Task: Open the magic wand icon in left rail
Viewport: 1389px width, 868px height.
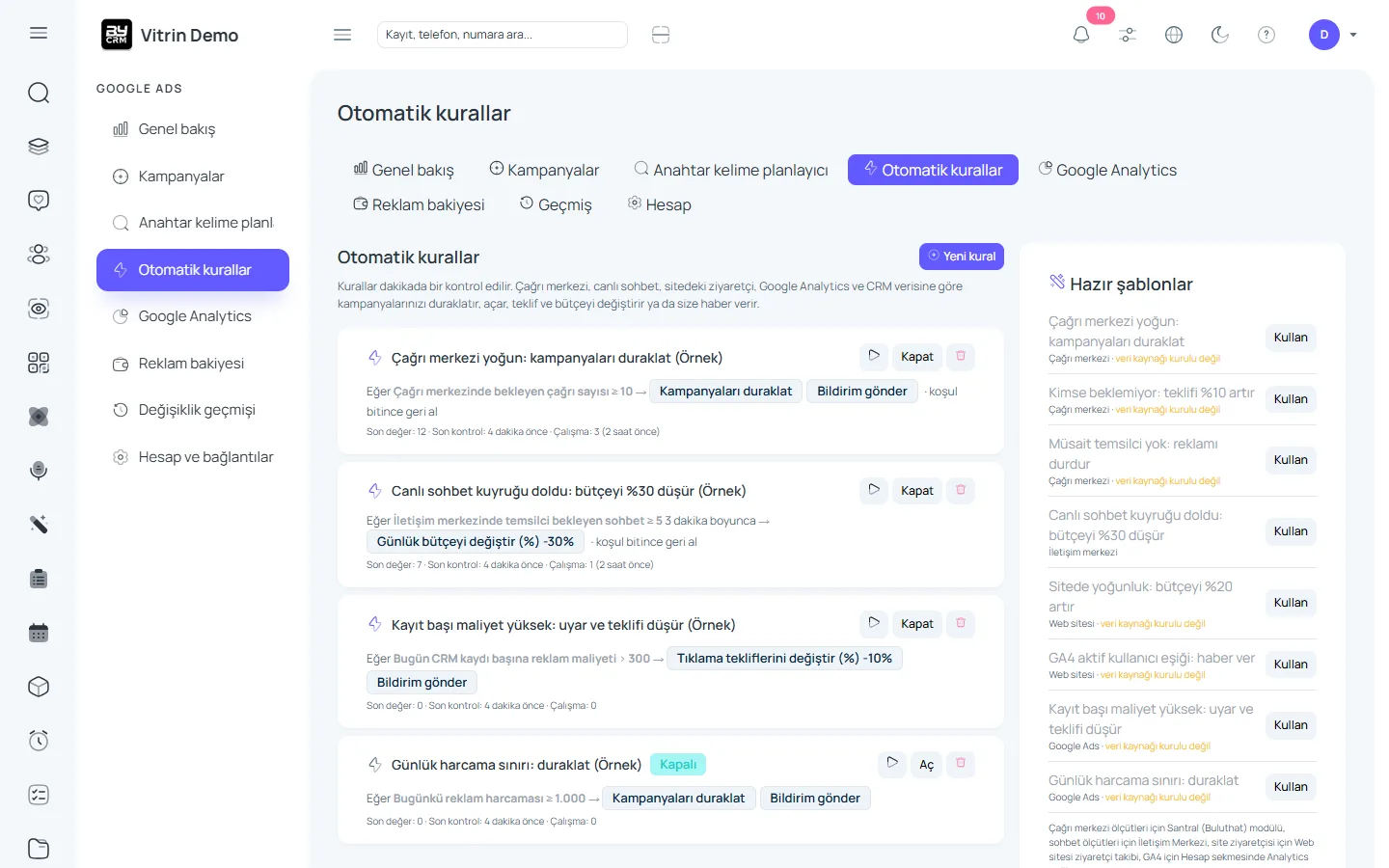Action: point(39,525)
